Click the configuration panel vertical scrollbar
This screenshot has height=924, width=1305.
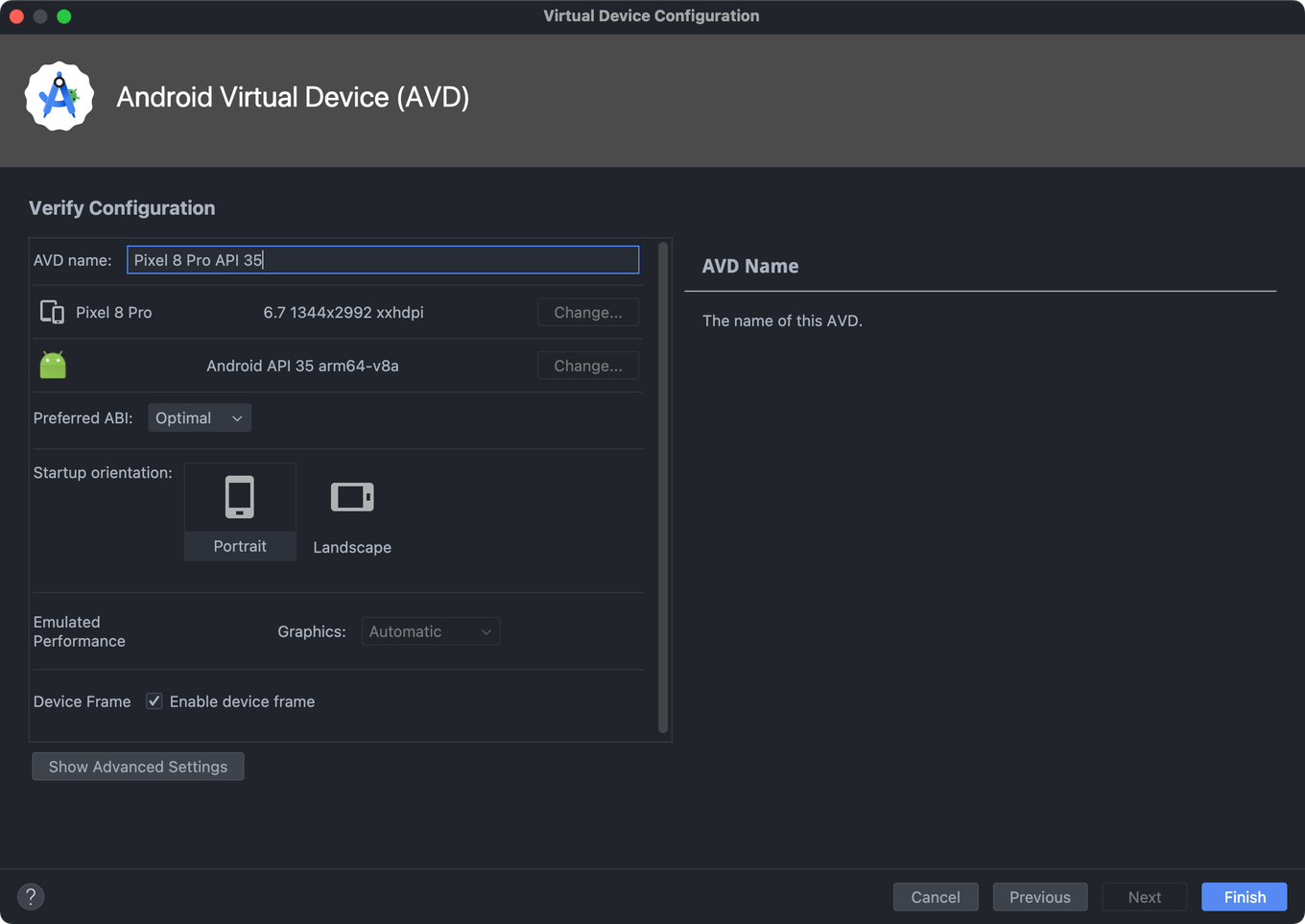point(663,487)
